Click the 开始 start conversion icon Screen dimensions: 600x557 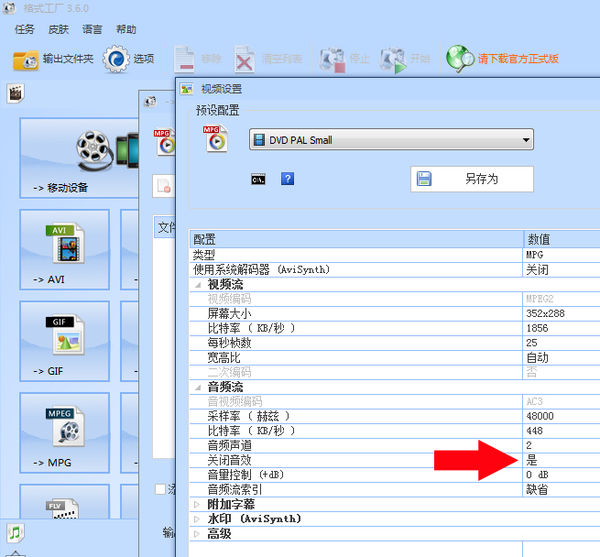[x=393, y=60]
